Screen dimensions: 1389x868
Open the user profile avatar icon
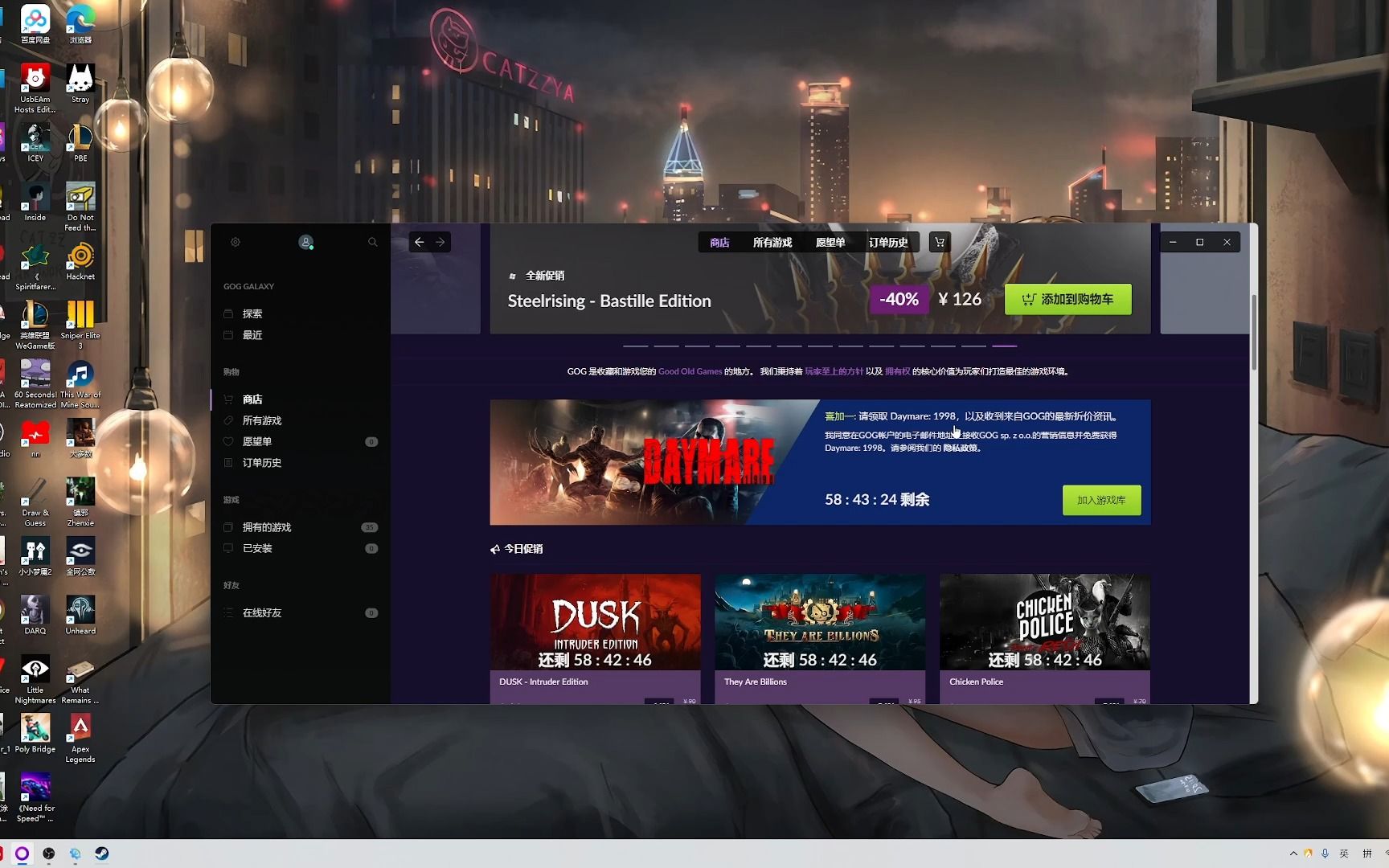305,242
